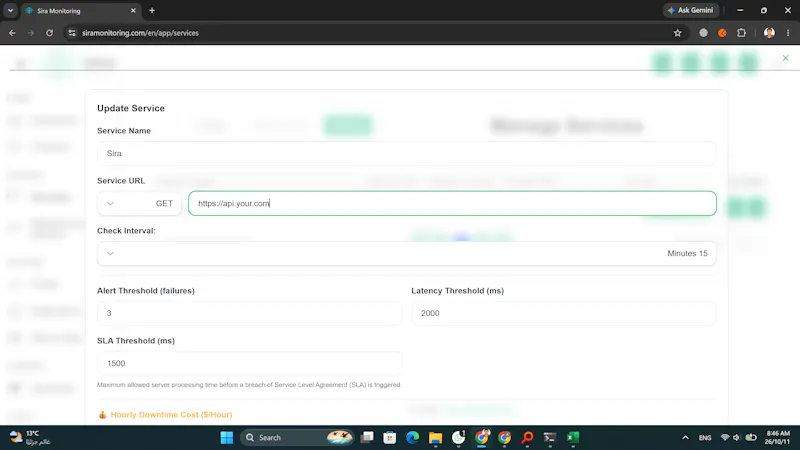Go back to the previous page

pos(12,33)
